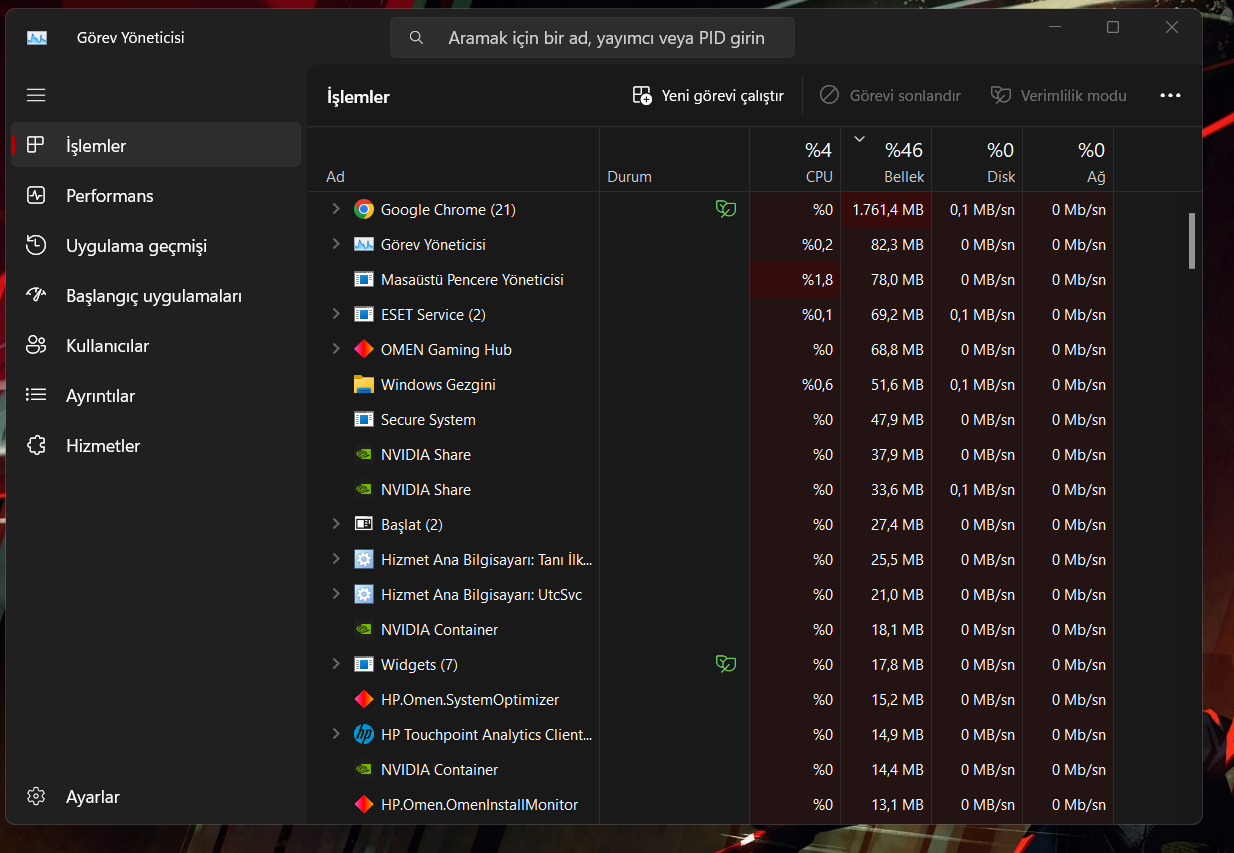The height and width of the screenshot is (853, 1234).
Task: Expand the OMEN Gaming Hub row
Action: coord(336,349)
